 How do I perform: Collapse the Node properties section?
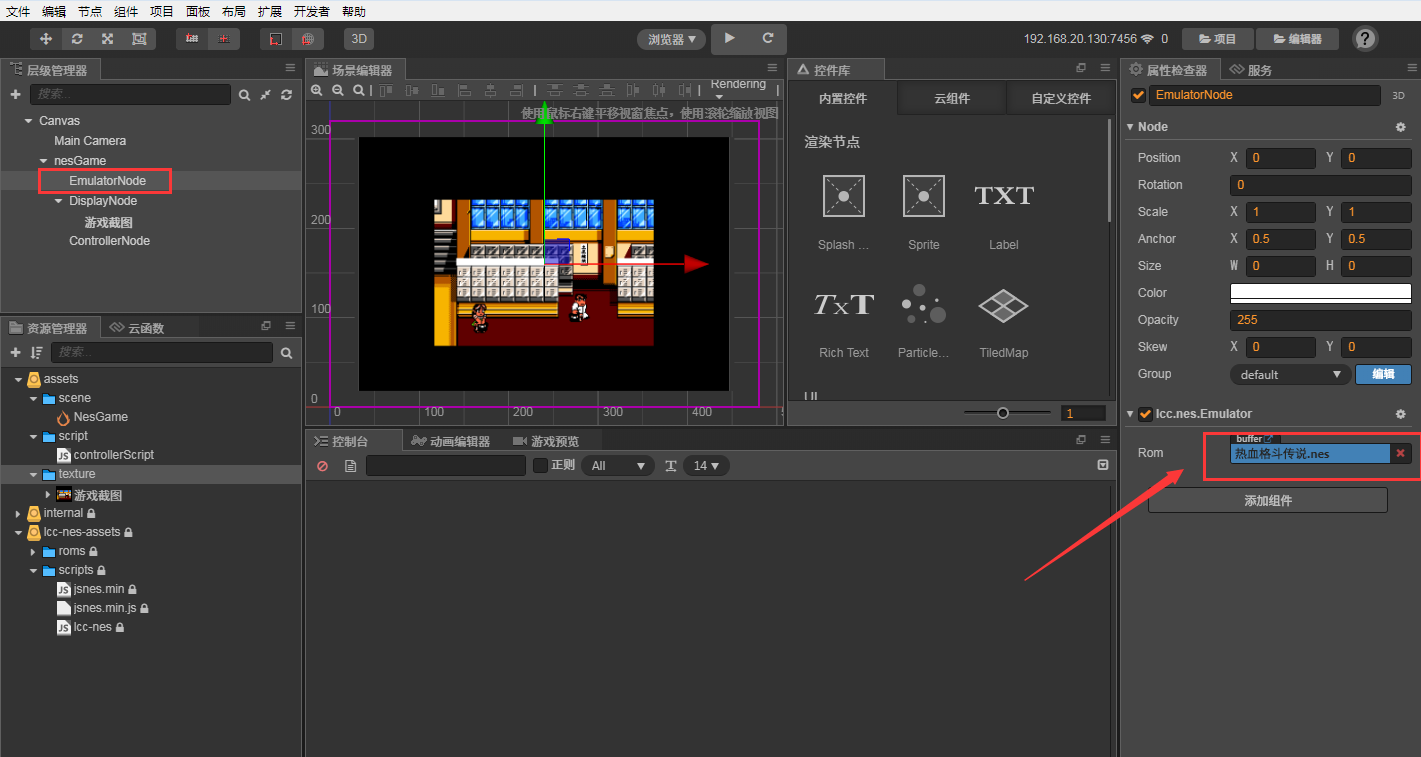click(1130, 127)
